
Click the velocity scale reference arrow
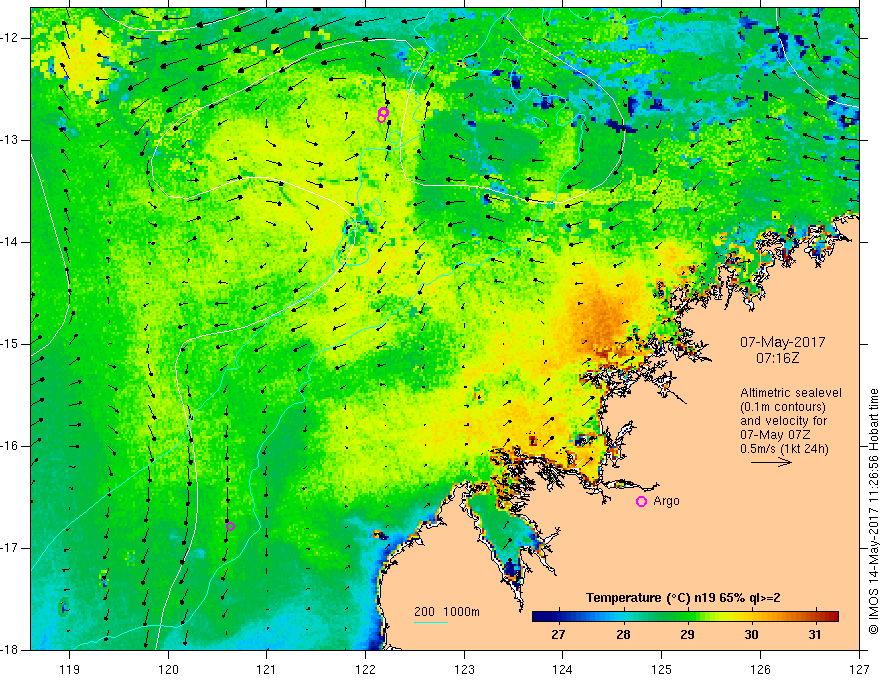coord(771,462)
